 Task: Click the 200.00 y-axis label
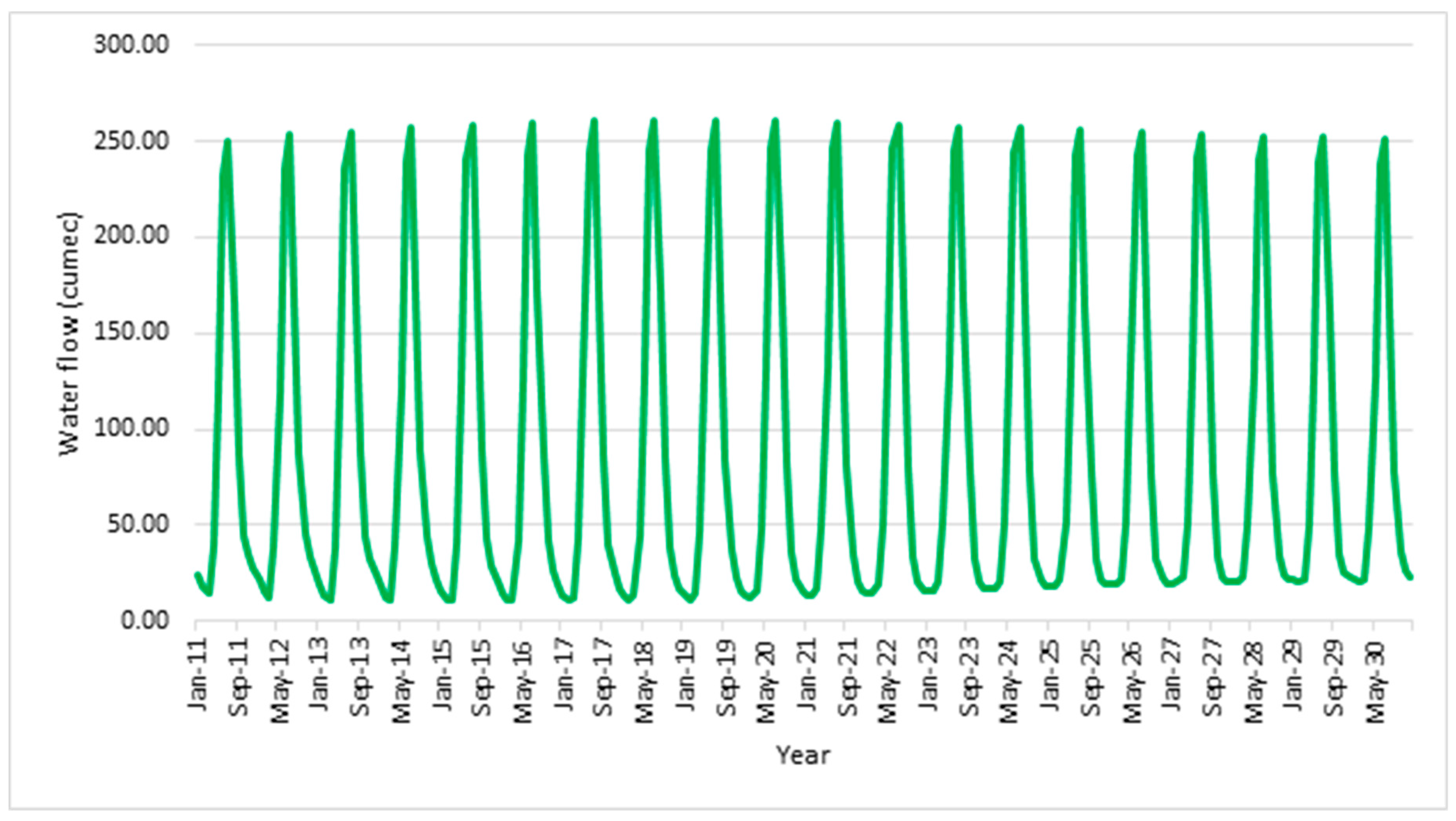[132, 236]
